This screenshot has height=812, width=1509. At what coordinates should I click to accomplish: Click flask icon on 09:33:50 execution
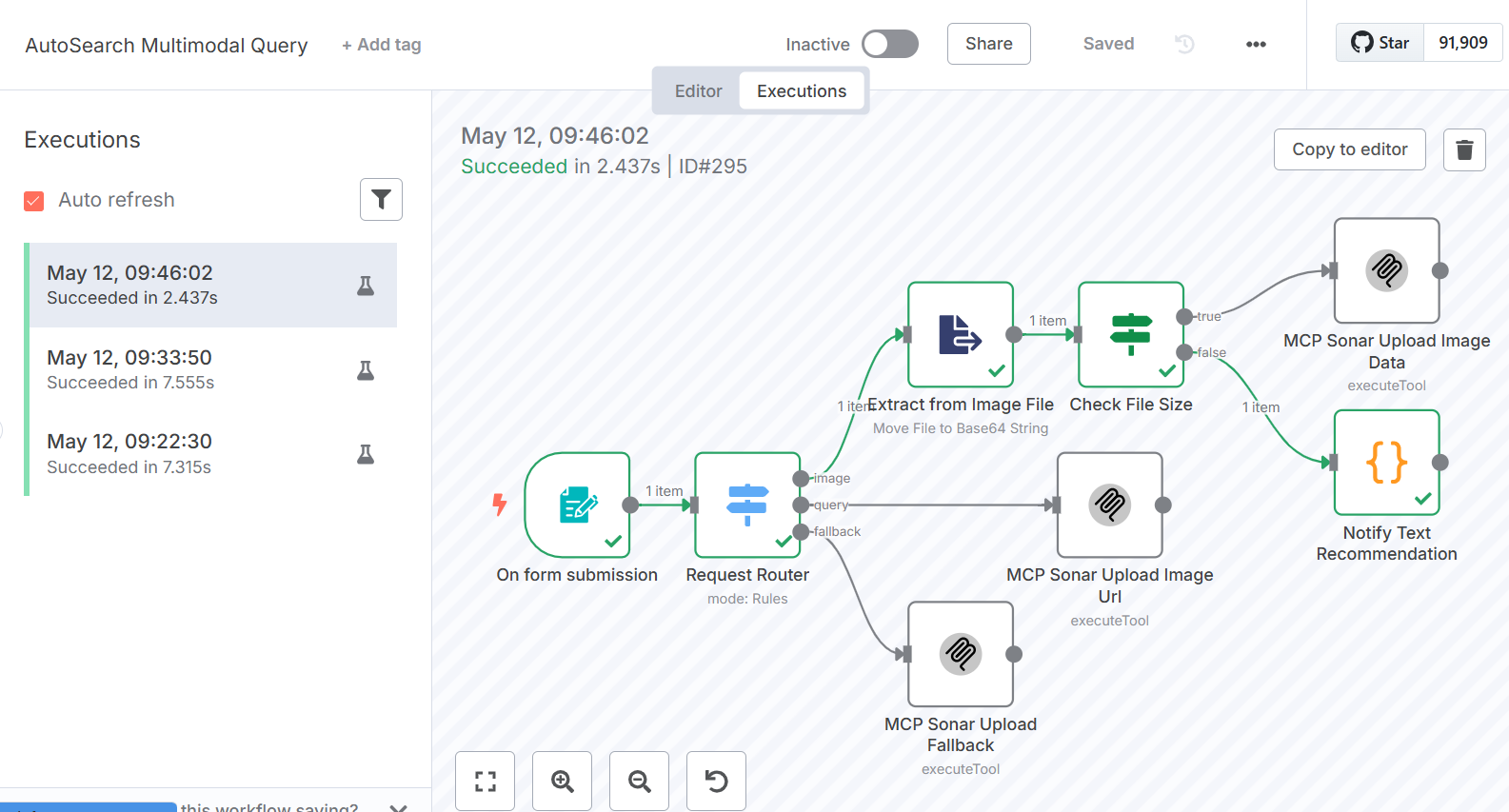click(x=366, y=370)
